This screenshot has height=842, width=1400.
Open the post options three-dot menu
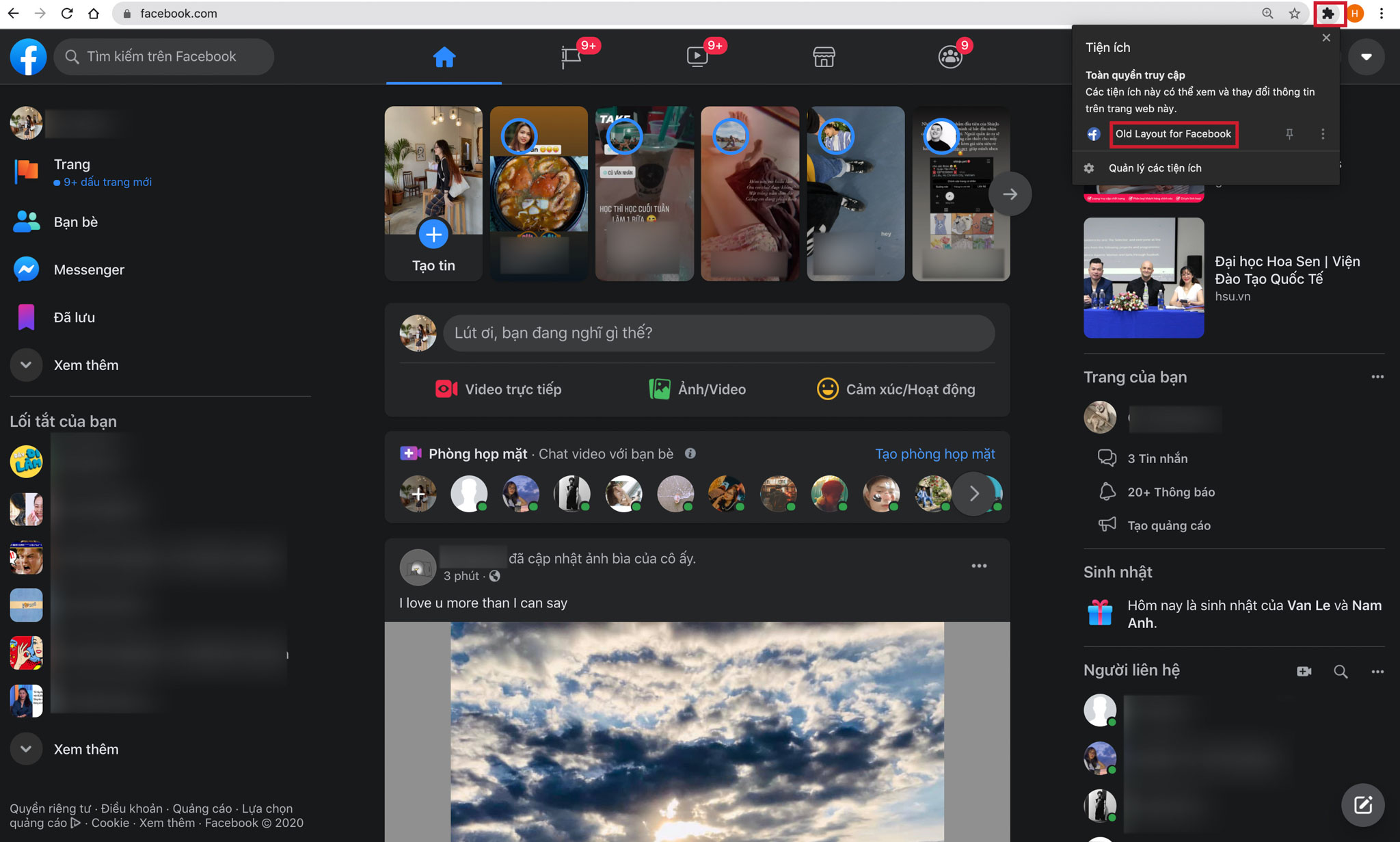point(979,566)
